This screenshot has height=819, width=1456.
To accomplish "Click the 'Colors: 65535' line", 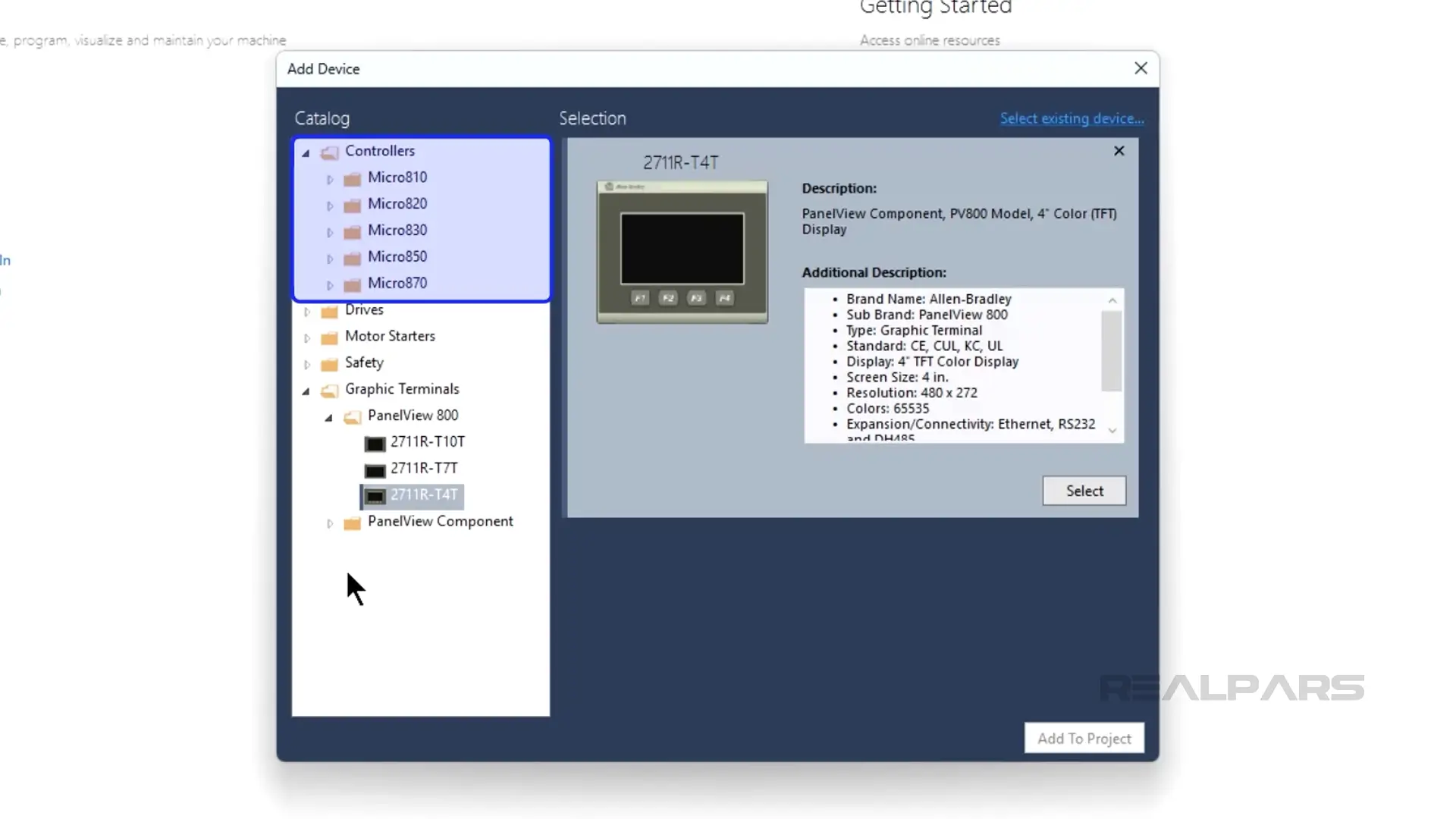I will pyautogui.click(x=887, y=409).
